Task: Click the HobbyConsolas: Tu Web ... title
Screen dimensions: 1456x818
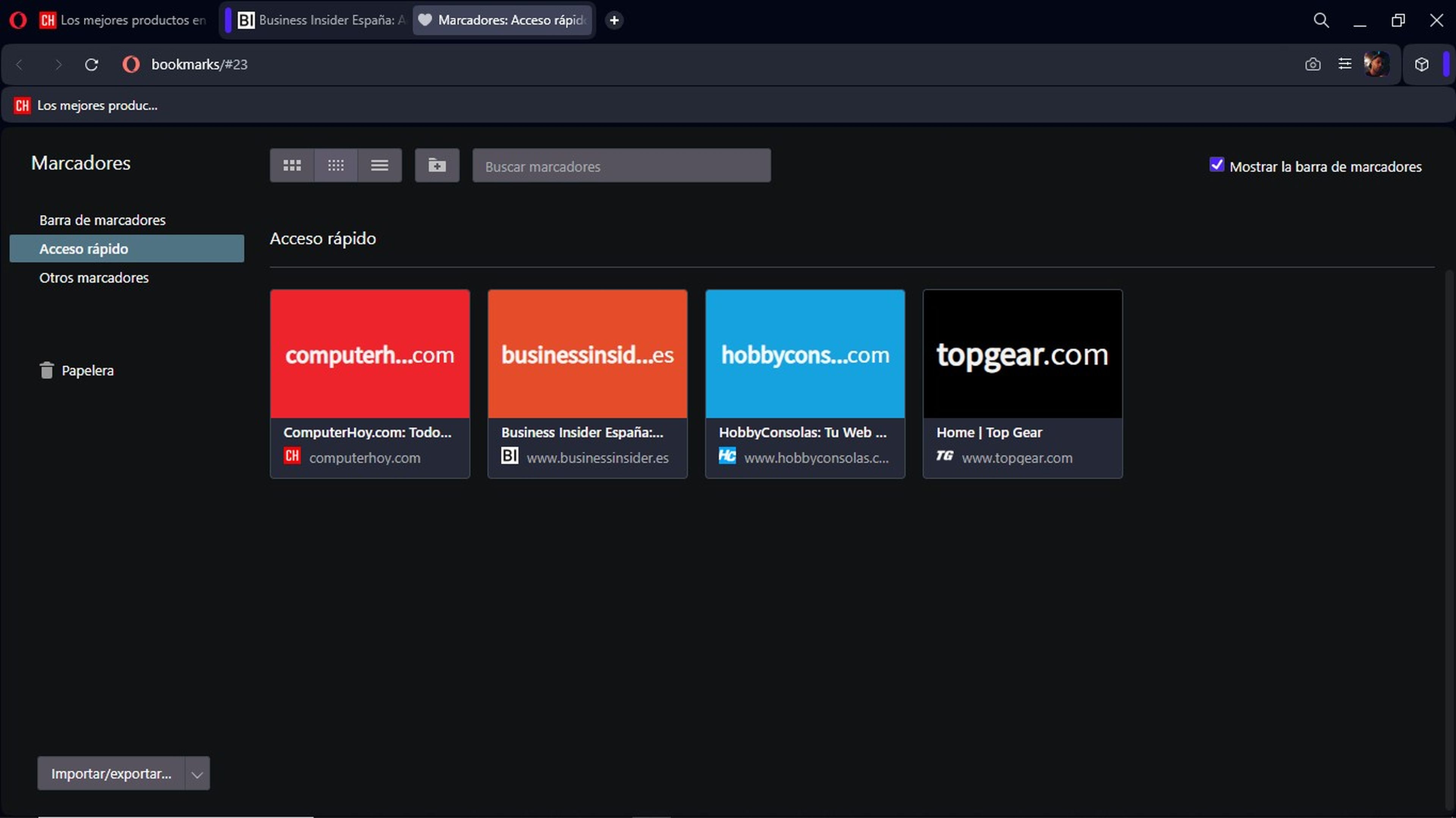Action: [803, 433]
